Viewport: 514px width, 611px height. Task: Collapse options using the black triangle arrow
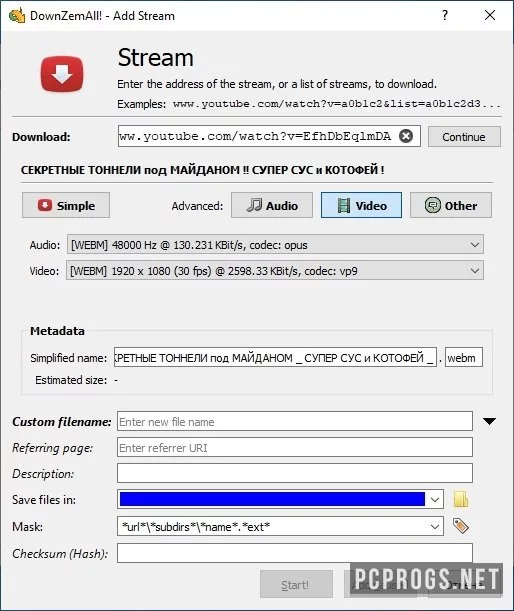point(489,421)
